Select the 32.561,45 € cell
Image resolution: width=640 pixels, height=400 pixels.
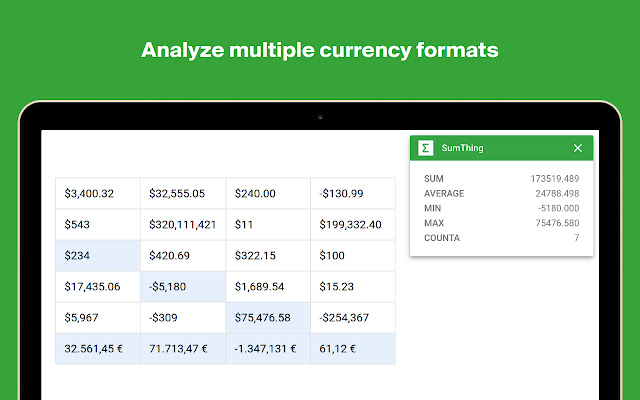click(x=98, y=348)
